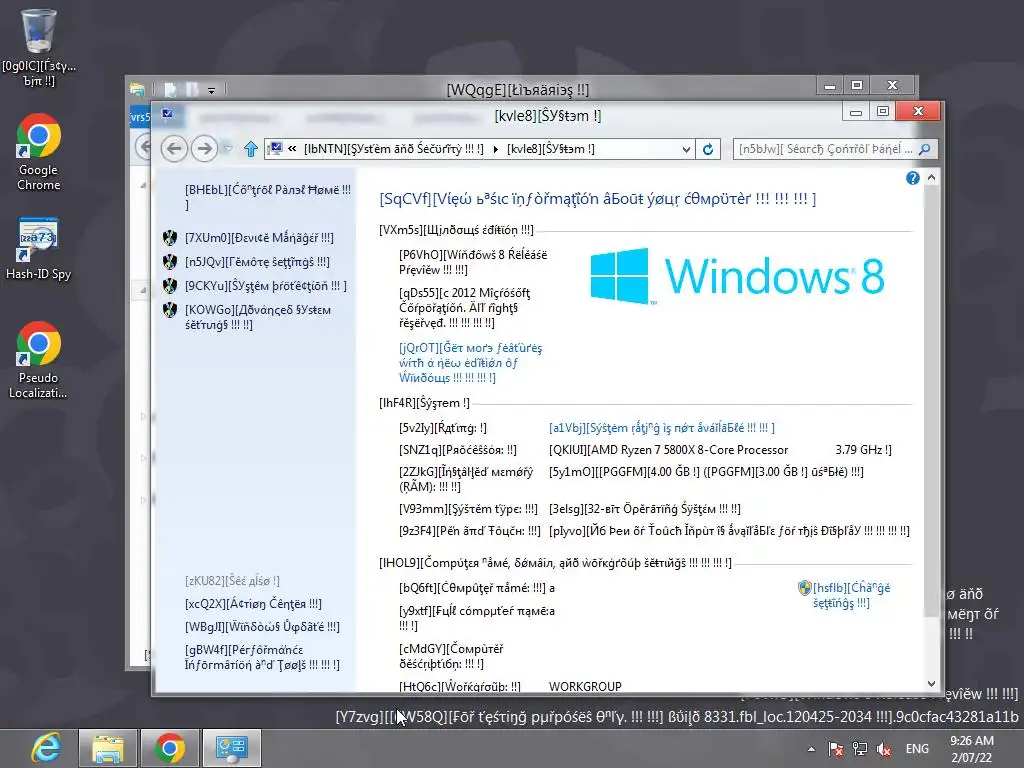Click the muted volume tray icon
The height and width of the screenshot is (768, 1024).
pyautogui.click(x=884, y=749)
